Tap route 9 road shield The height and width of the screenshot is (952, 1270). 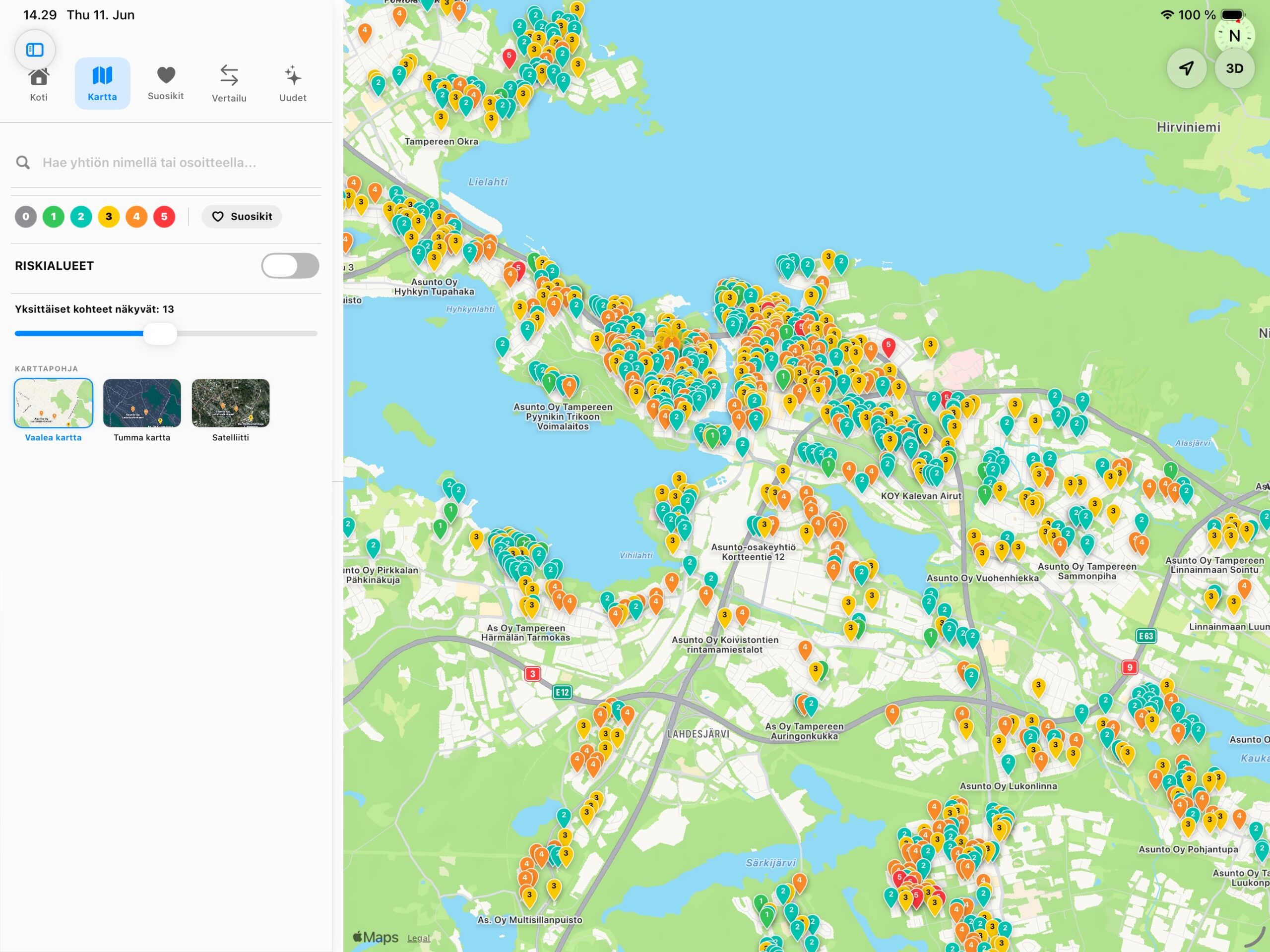[1130, 667]
